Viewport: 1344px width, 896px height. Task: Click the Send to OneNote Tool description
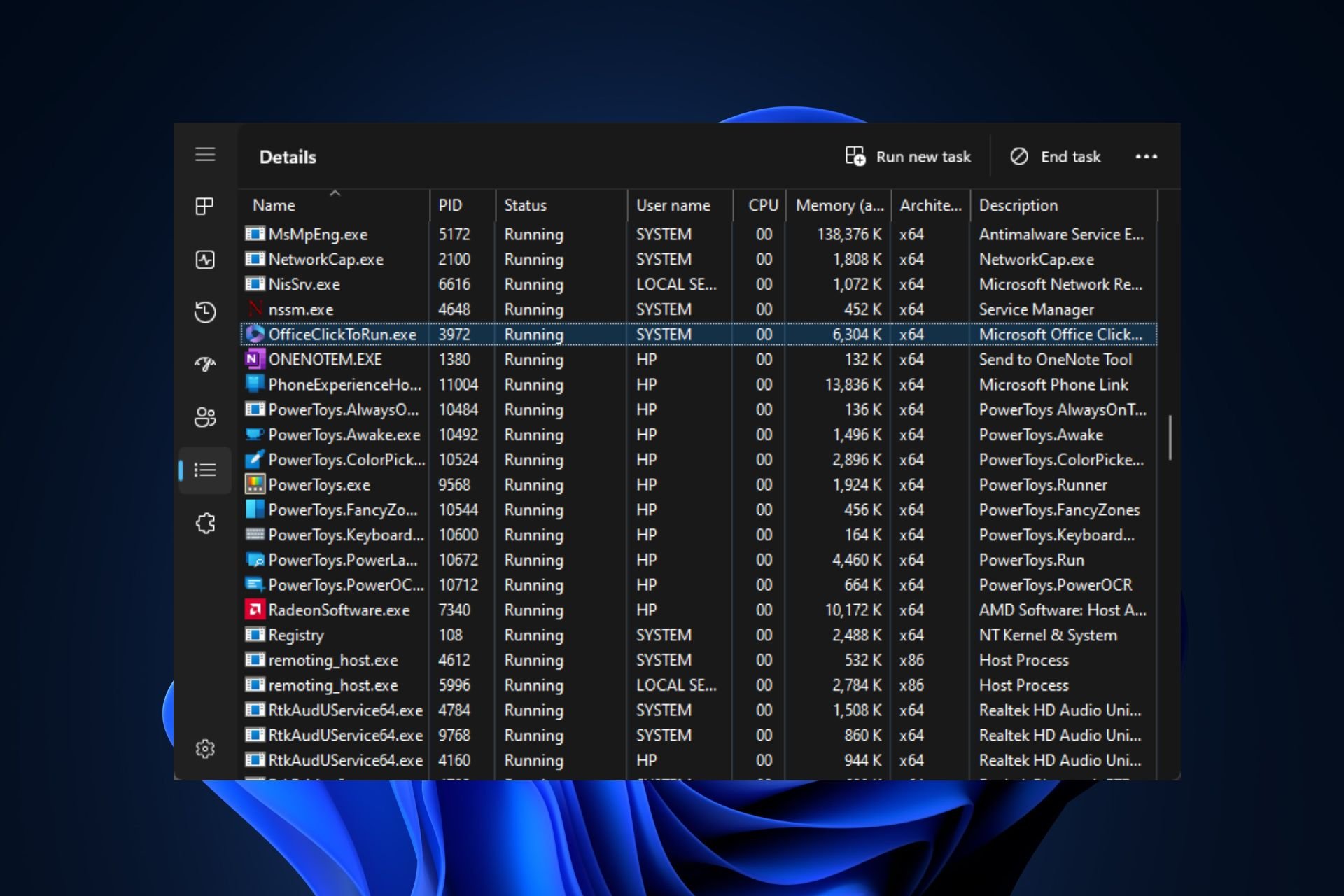pyautogui.click(x=1055, y=360)
